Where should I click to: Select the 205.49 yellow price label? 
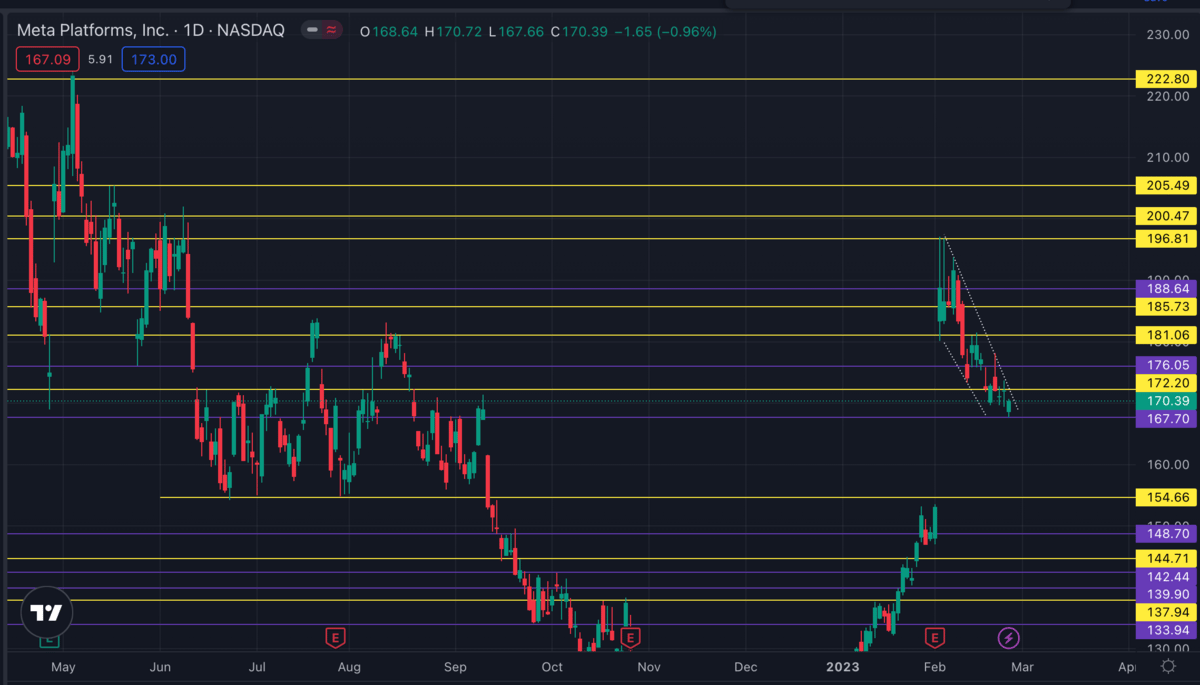pos(1166,186)
